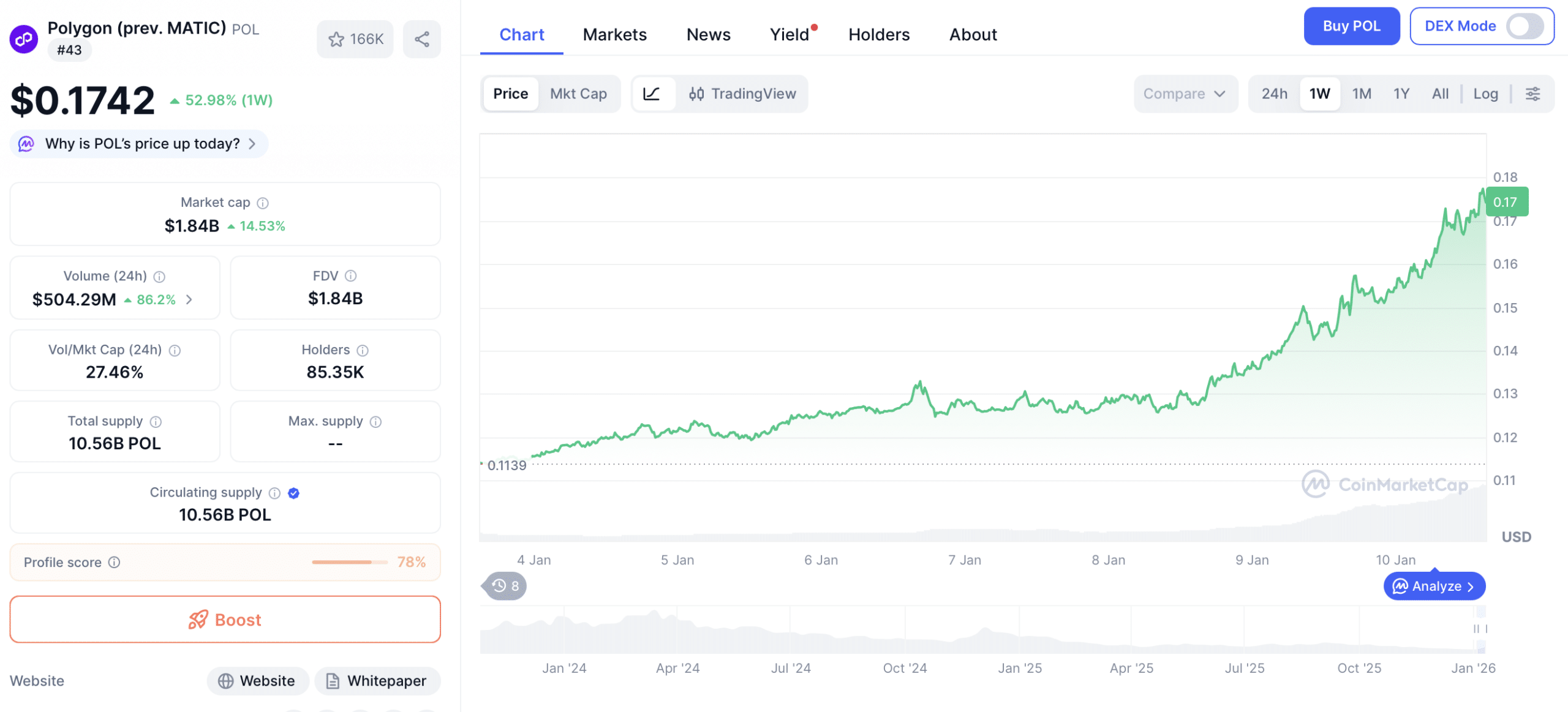Click the price history clock icon on the chart
1568x712 pixels.
[499, 586]
